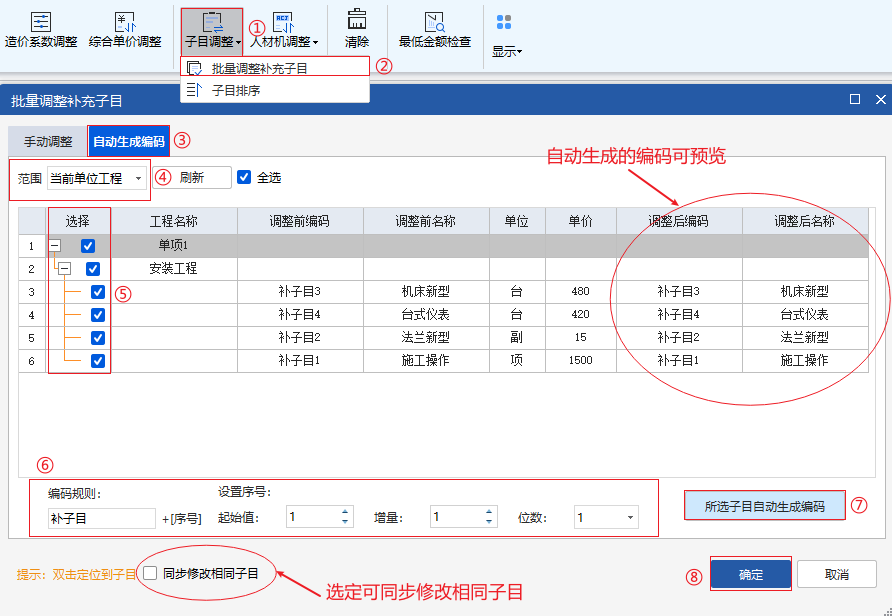Screen dimensions: 892x616
Task: Select 单位 cell 副
Action: (x=517, y=338)
